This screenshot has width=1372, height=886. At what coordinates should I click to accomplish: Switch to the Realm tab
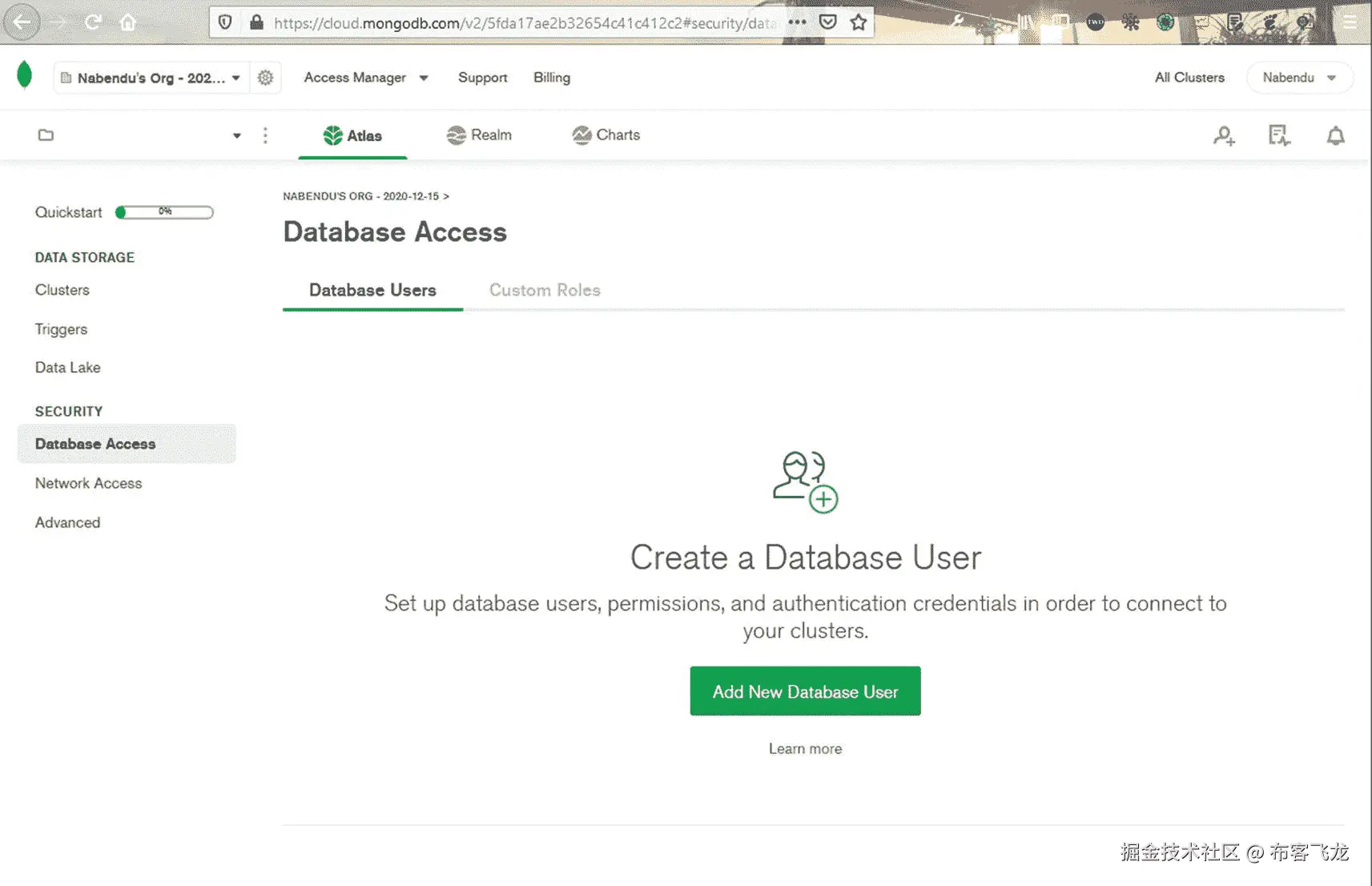click(479, 135)
